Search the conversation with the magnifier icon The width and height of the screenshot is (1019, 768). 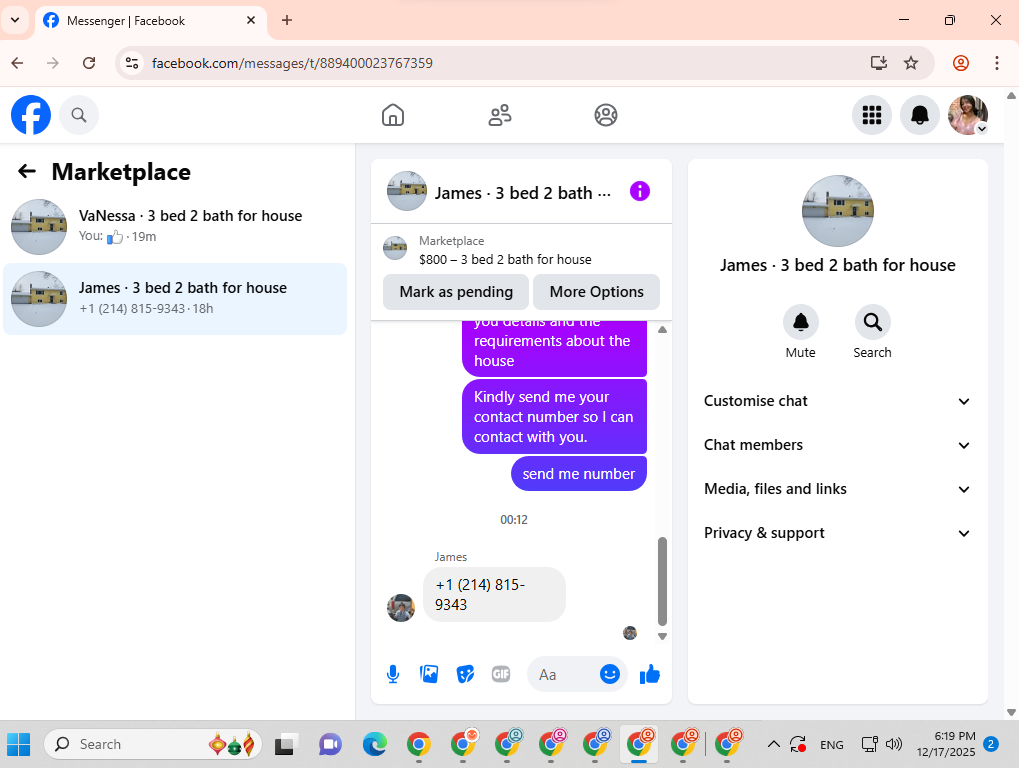point(872,322)
